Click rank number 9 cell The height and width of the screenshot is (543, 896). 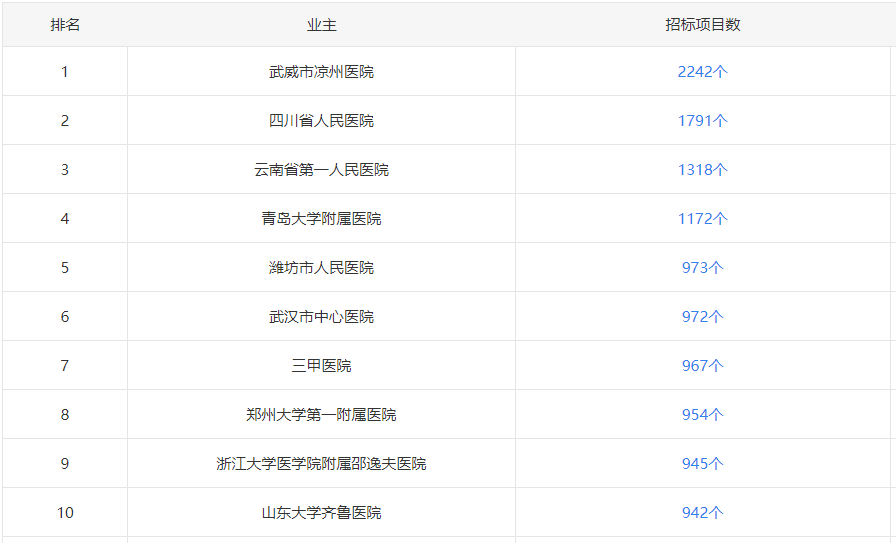point(65,464)
